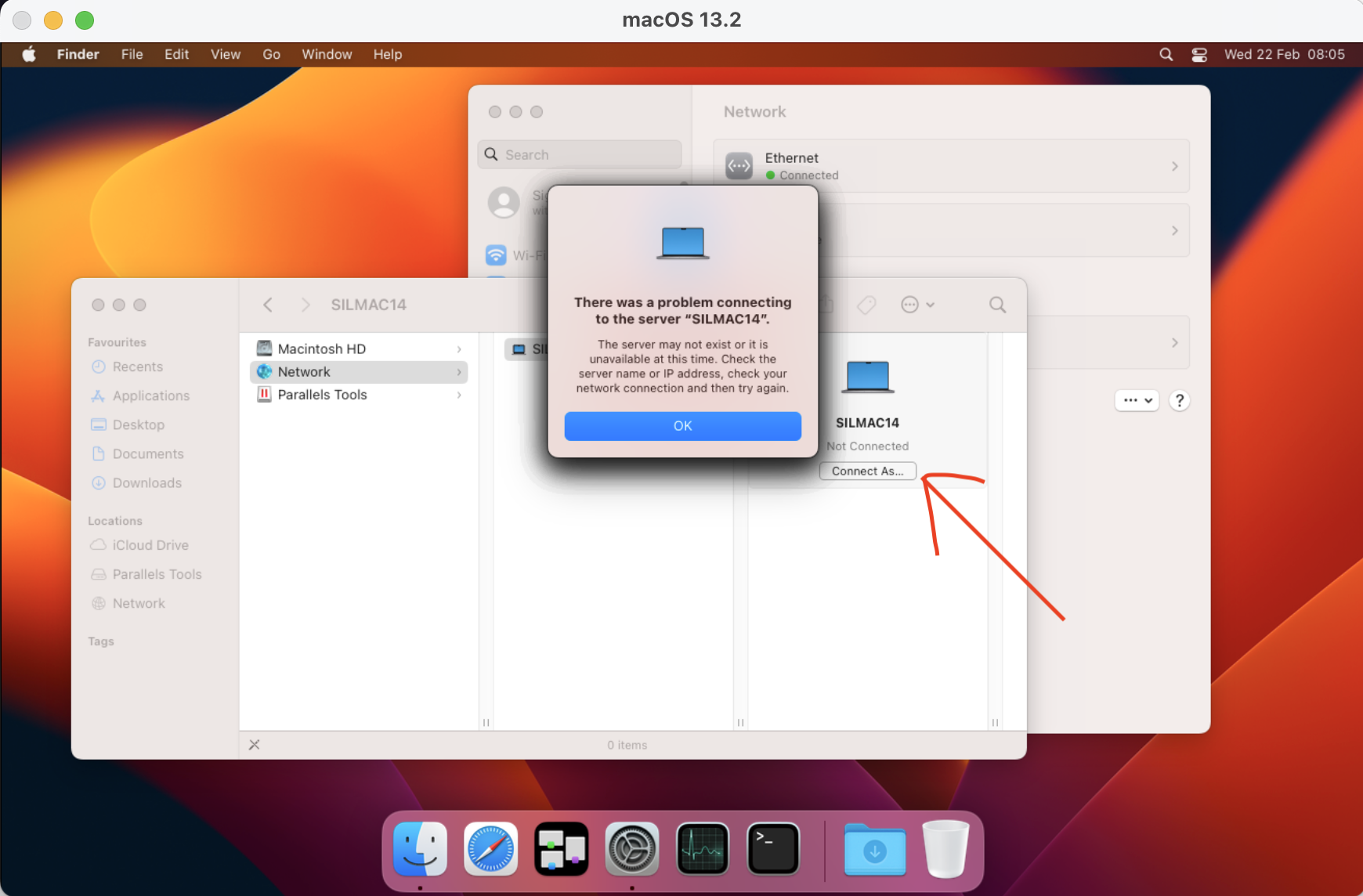Click the Finder tags toolbar icon
1363x896 pixels.
(x=866, y=305)
